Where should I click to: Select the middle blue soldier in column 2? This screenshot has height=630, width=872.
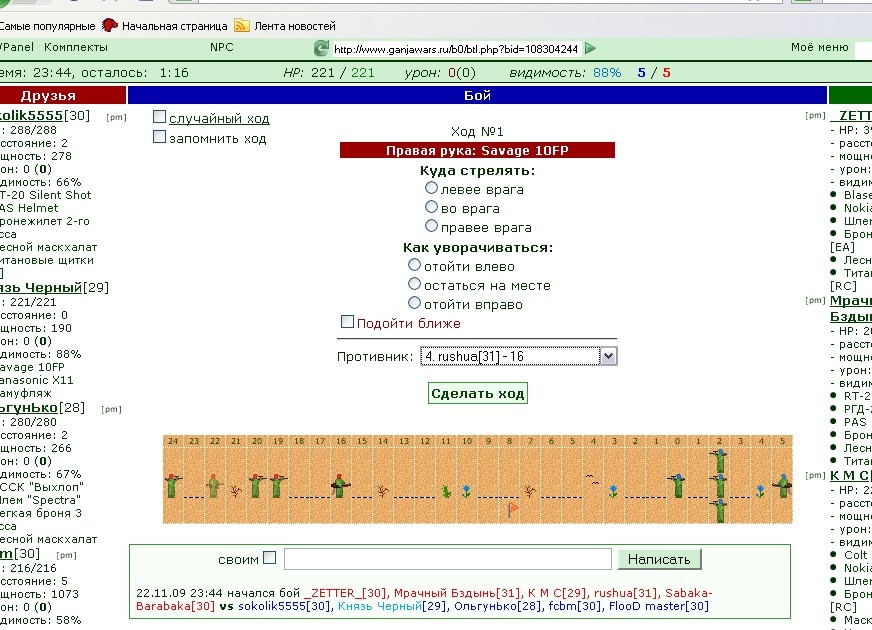[719, 485]
